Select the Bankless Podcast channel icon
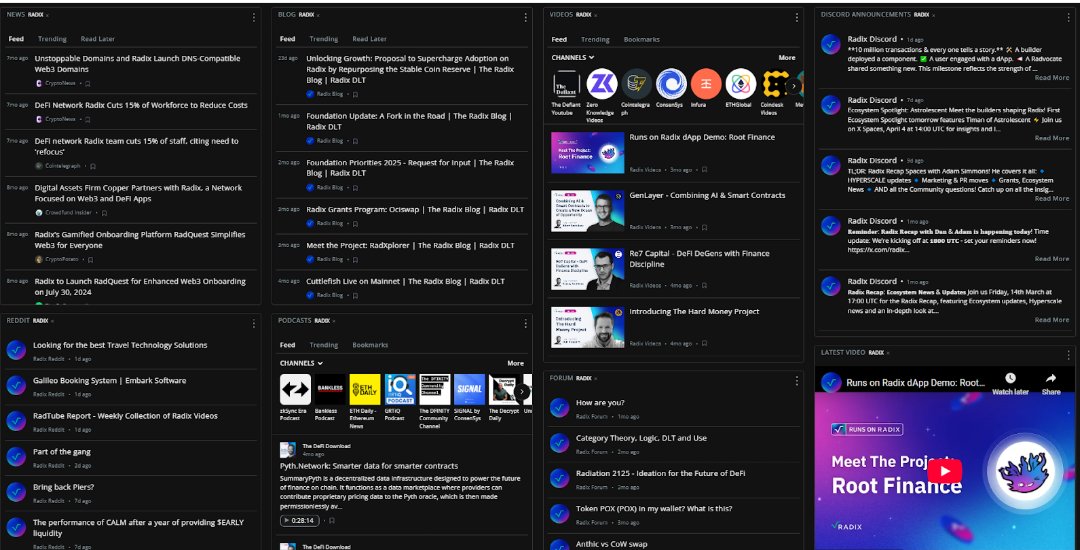 point(330,390)
